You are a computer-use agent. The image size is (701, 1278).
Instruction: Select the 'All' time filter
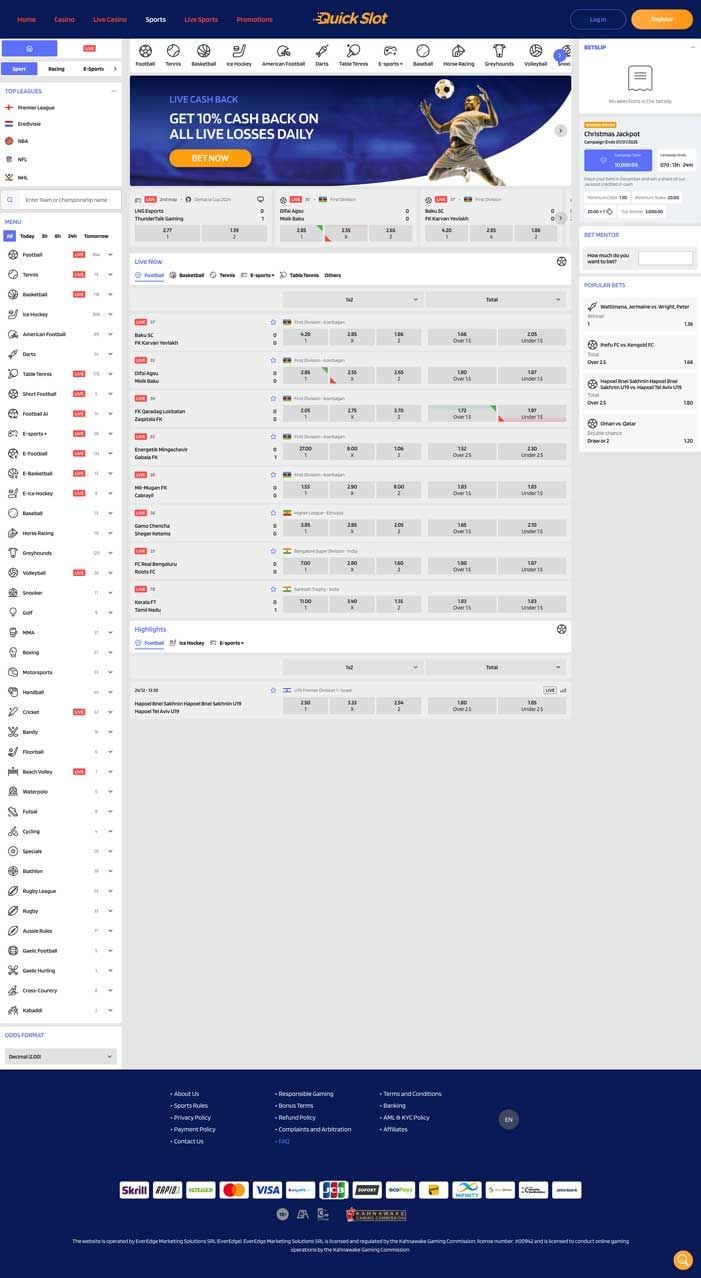(9, 236)
